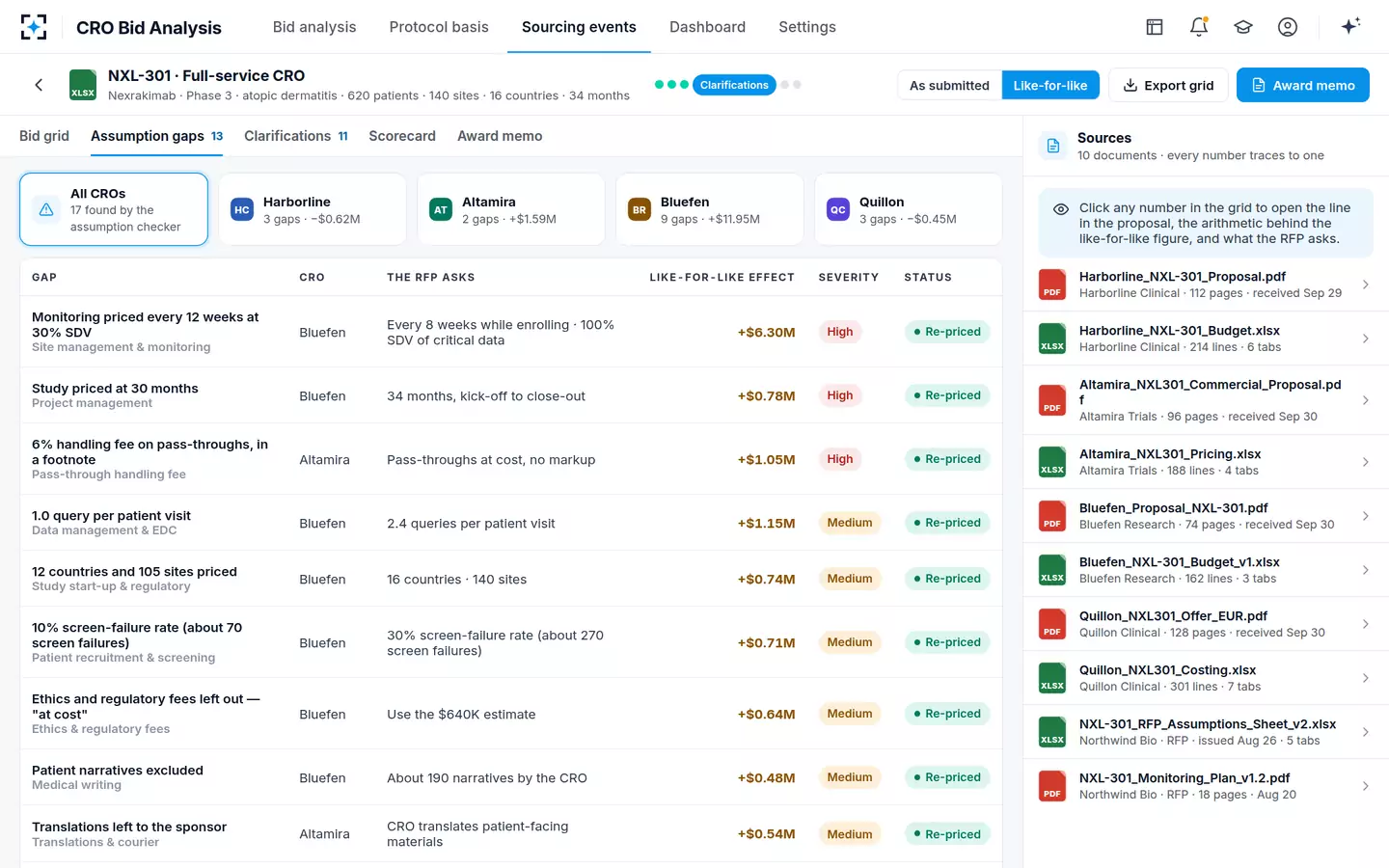Screen dimensions: 1389x868
Task: Expand NXL-301_RFP_Assumptions_Sheet_v2.xlsx chevron
Action: (1366, 732)
